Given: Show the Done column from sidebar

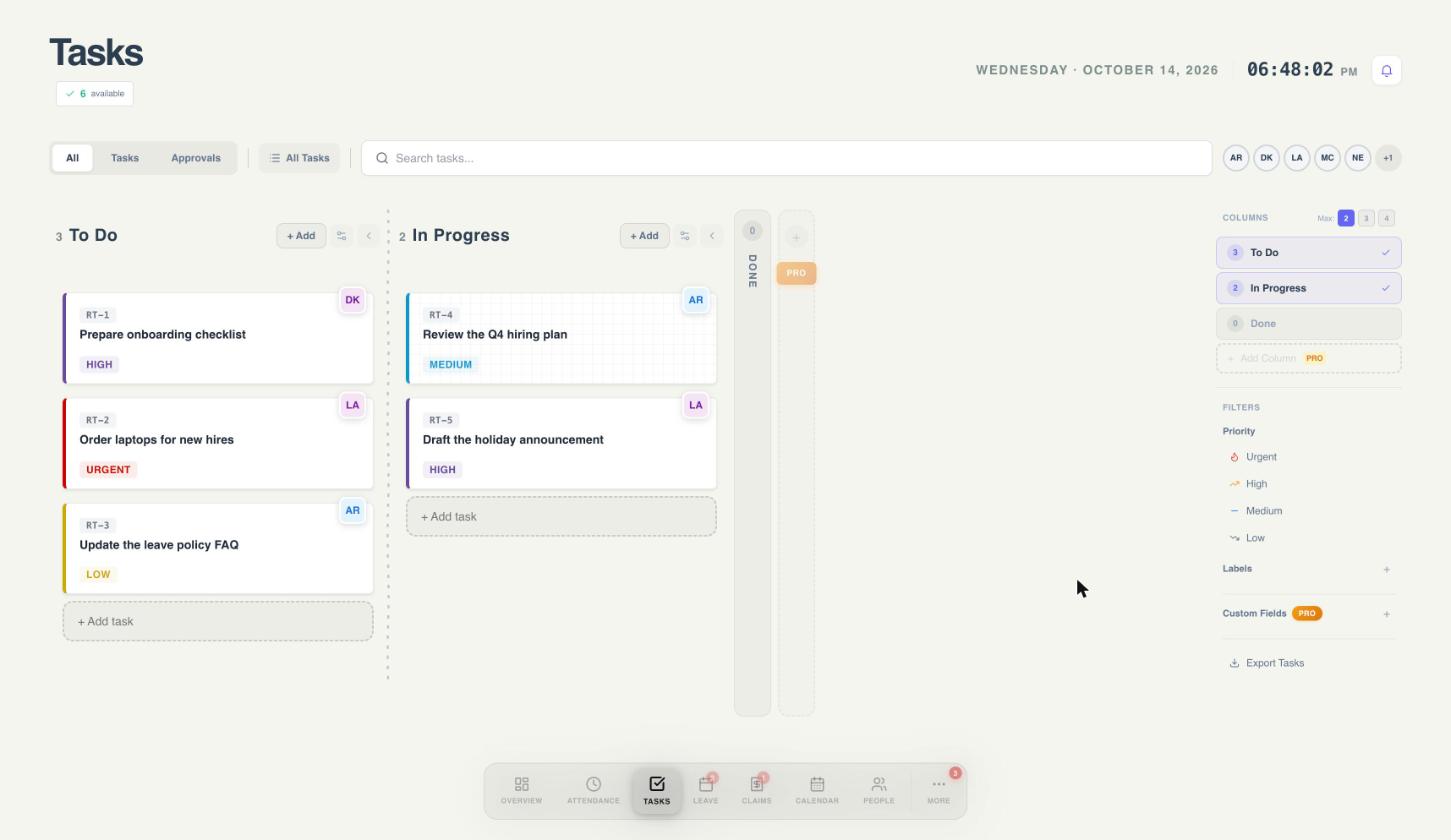Looking at the screenshot, I should click(1309, 324).
